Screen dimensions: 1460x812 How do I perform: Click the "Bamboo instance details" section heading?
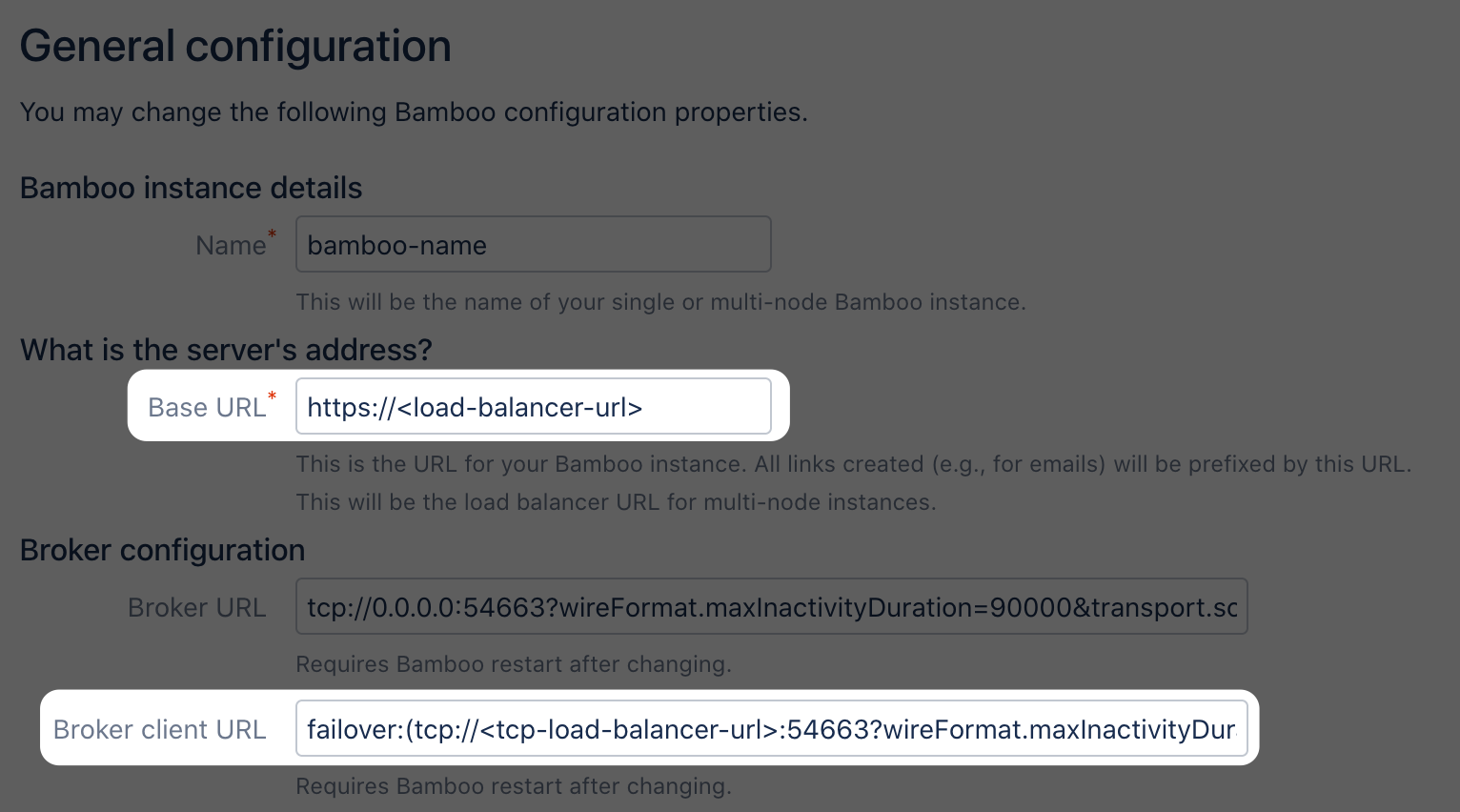[191, 188]
